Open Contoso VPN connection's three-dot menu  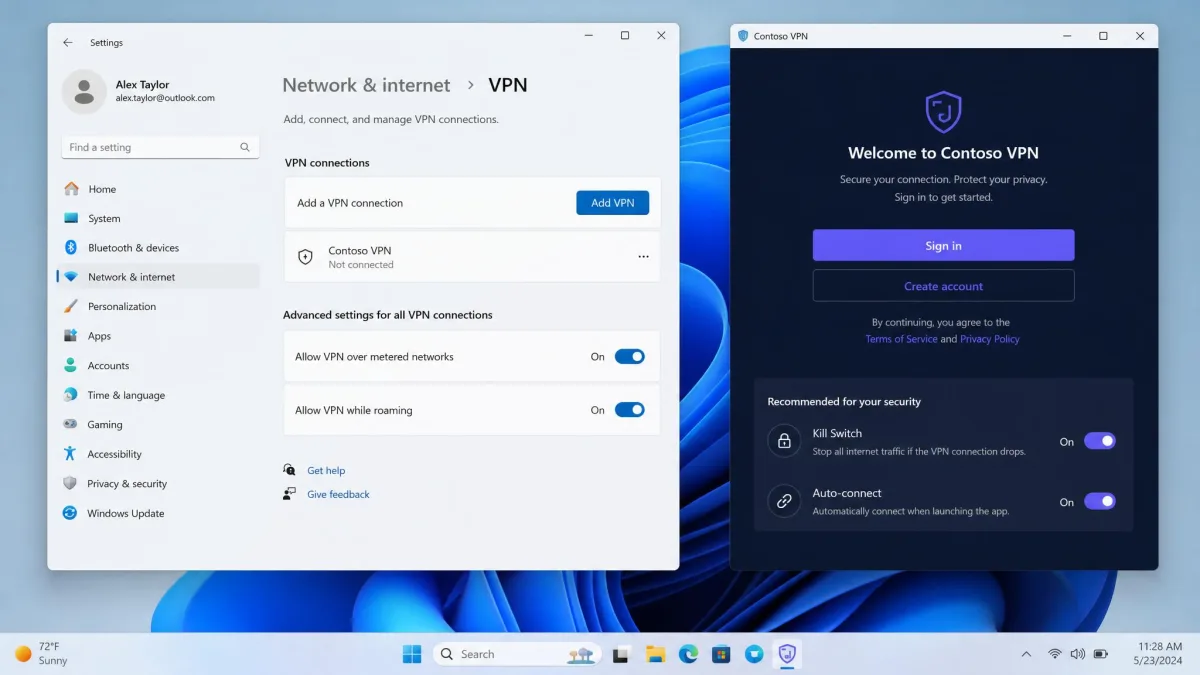point(643,257)
